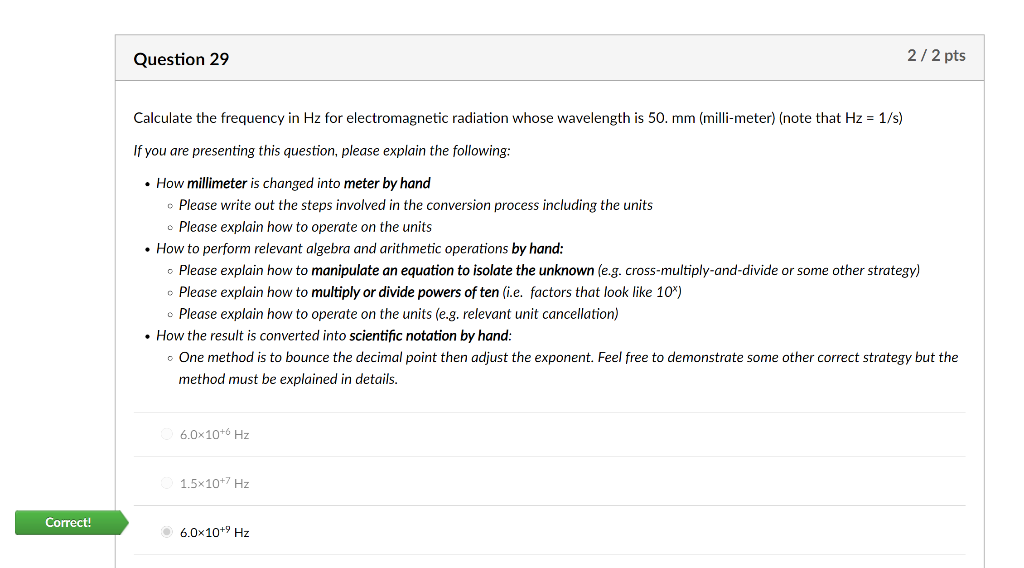Viewport: 1024px width, 568px height.
Task: Click the 'manipulate an equation to isolate the unknown' sub-bullet
Action: tap(549, 270)
